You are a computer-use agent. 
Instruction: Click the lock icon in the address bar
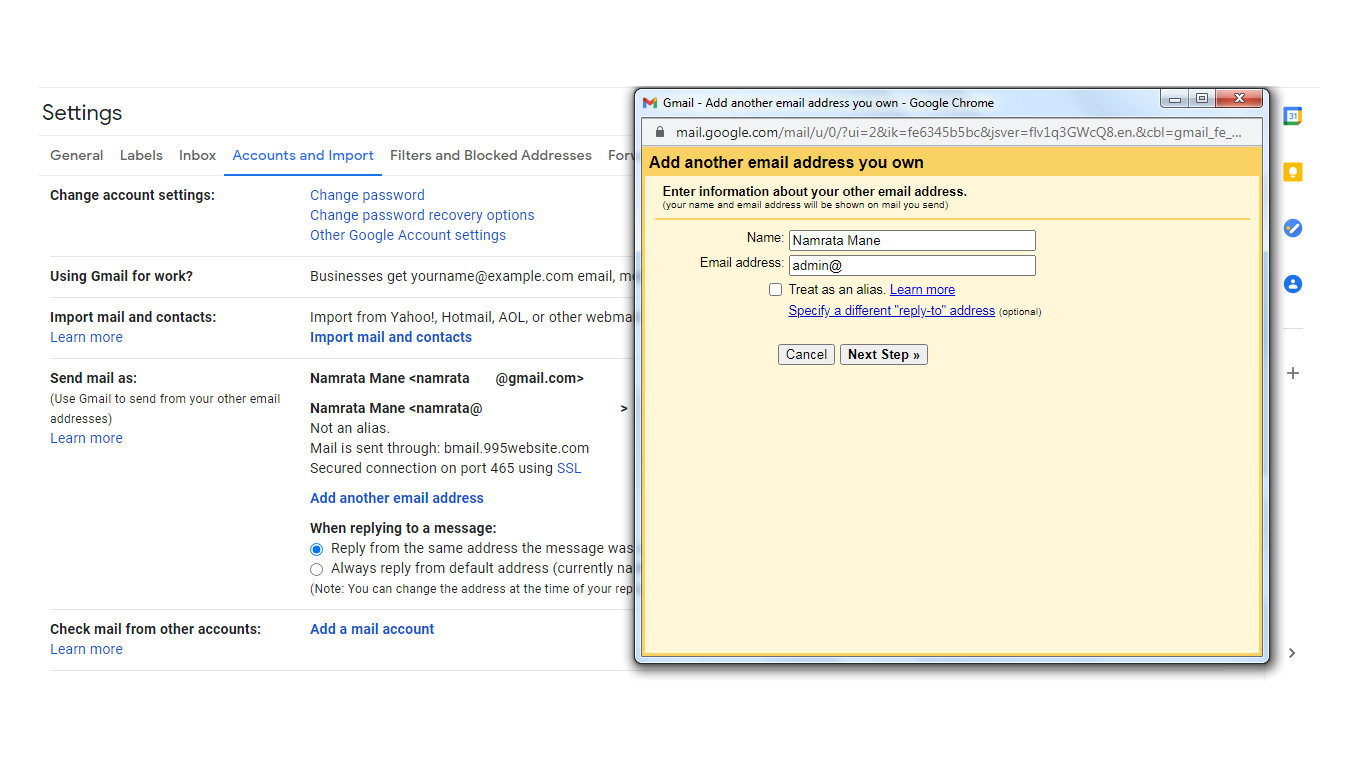tap(659, 132)
